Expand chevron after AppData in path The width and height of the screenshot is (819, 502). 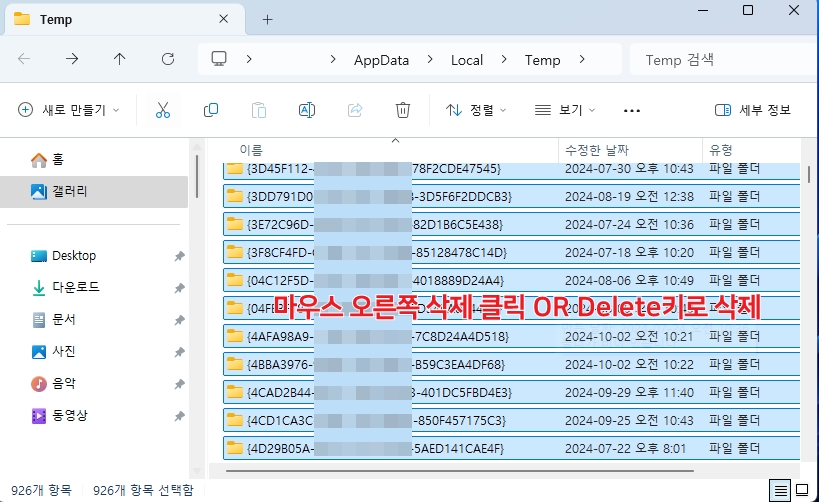coord(430,59)
